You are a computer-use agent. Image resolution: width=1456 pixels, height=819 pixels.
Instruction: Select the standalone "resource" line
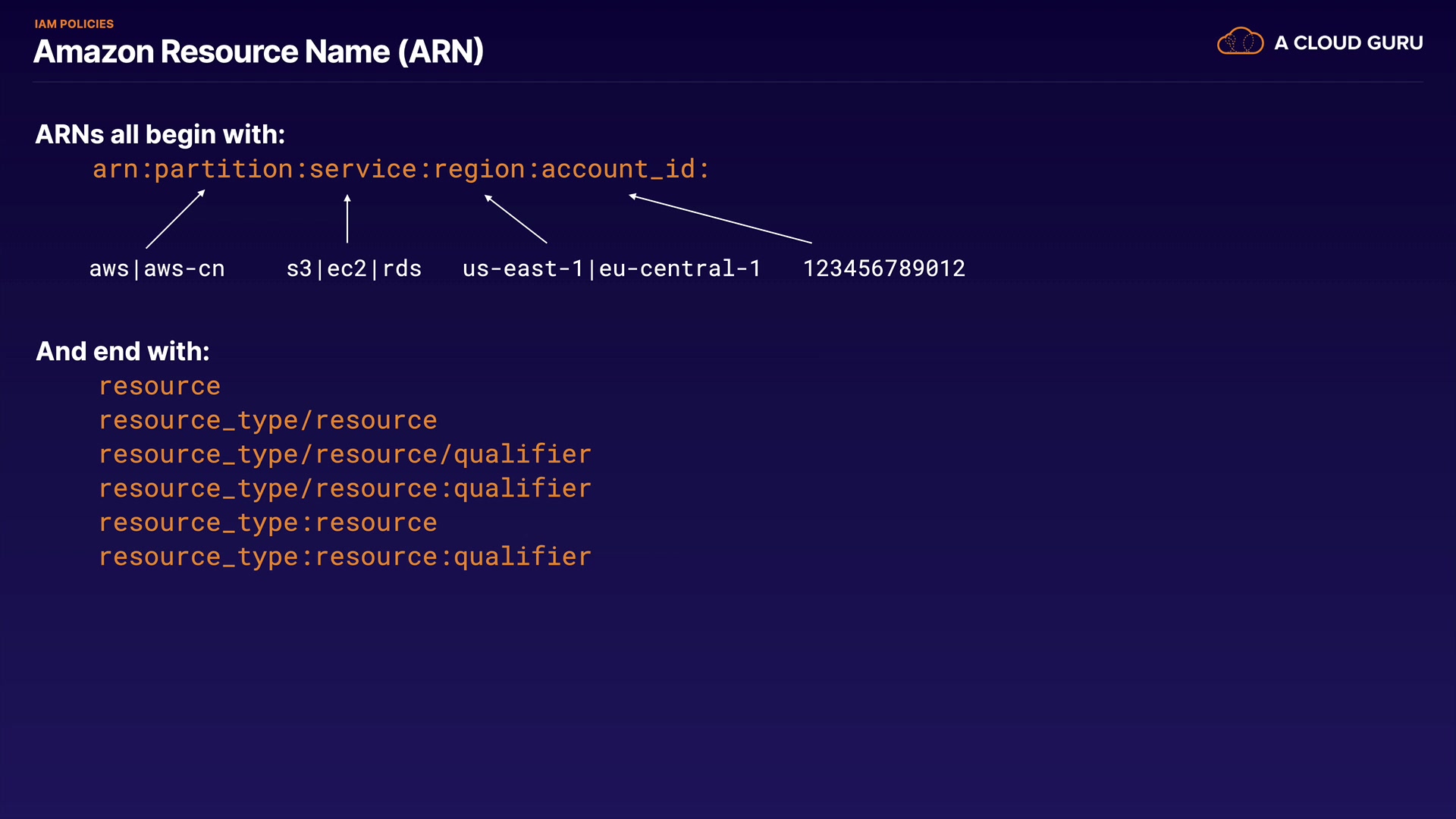coord(160,387)
